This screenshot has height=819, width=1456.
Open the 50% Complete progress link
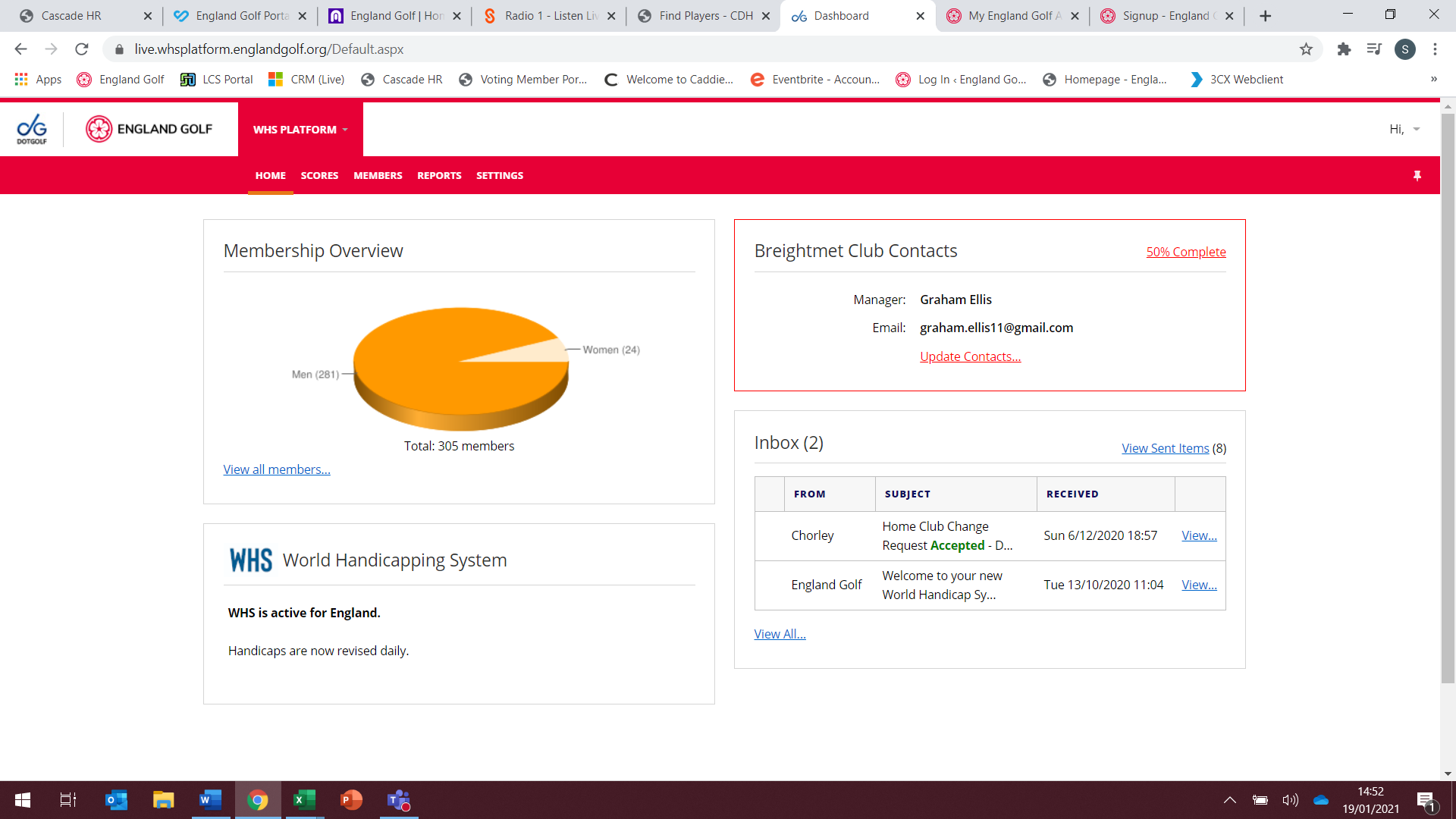[x=1185, y=252]
